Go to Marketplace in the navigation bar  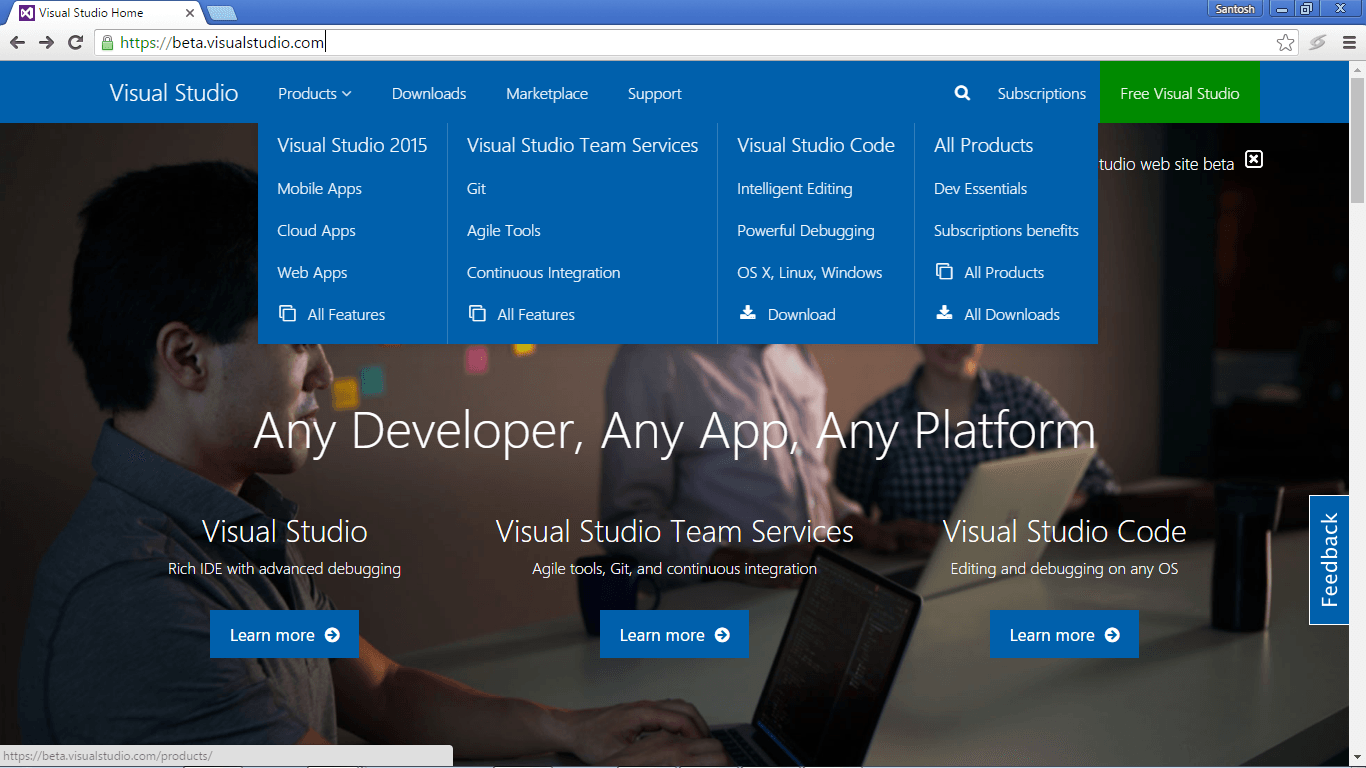[547, 93]
